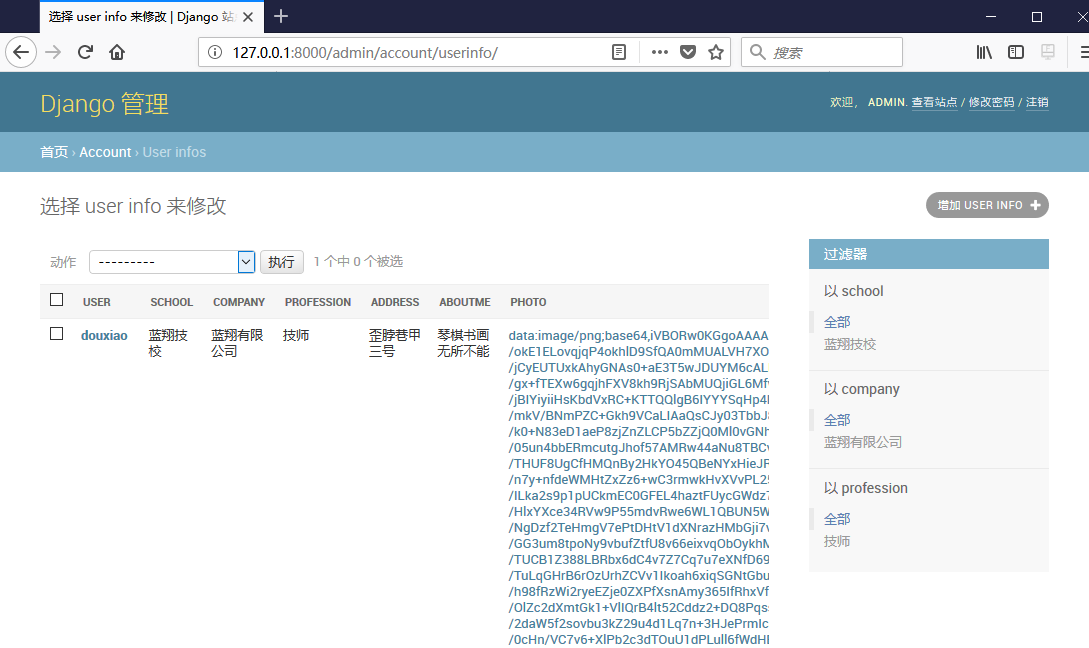1089x648 pixels.
Task: Open page actions three-dot menu
Action: click(x=660, y=52)
